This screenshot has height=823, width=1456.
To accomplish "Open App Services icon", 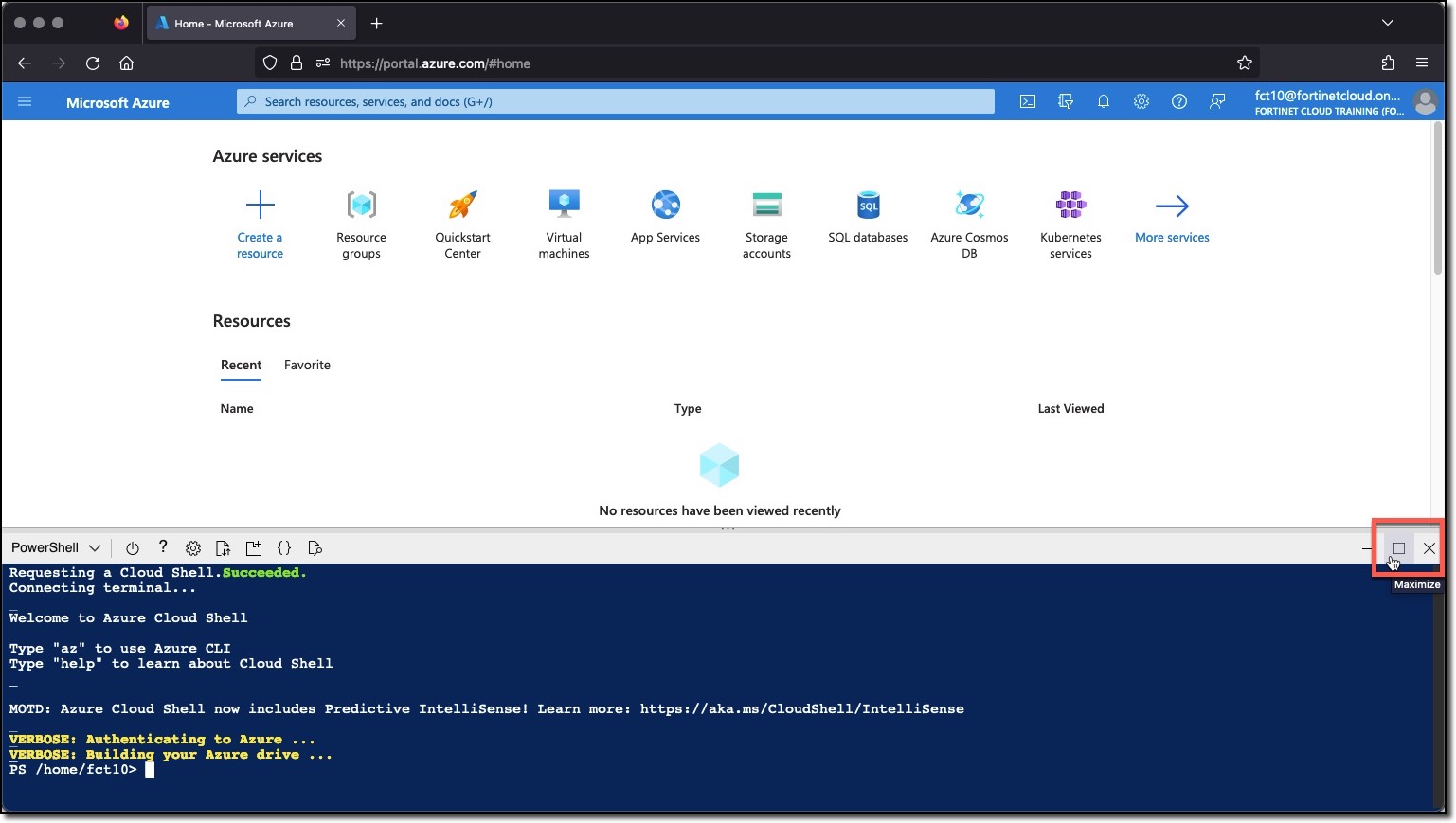I will (665, 205).
